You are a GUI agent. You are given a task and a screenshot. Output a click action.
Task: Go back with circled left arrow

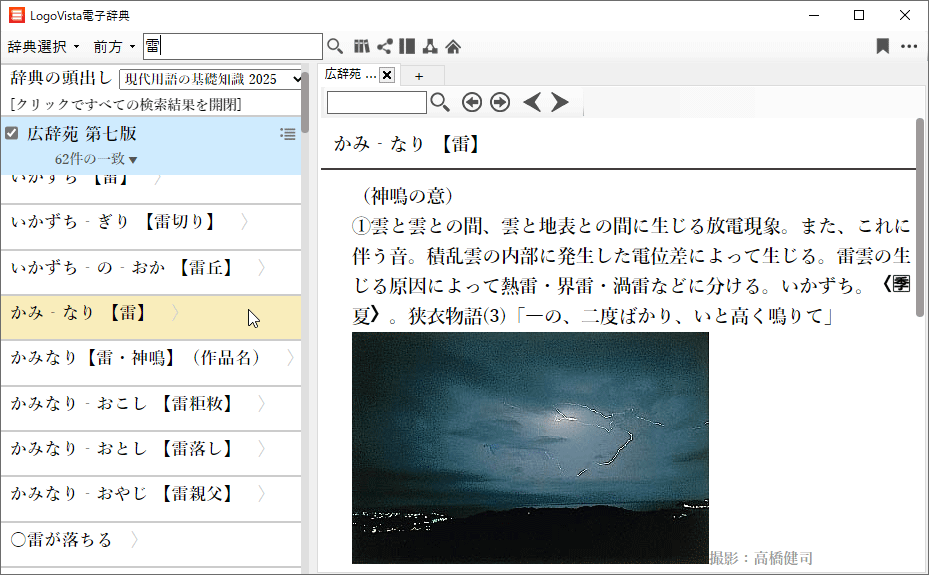[472, 102]
